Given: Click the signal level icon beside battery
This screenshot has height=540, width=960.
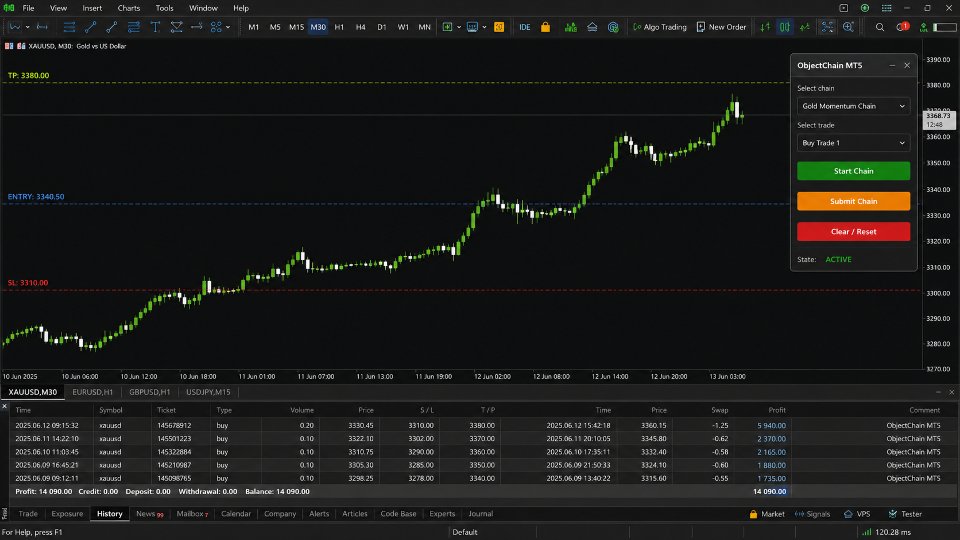Looking at the screenshot, I should pyautogui.click(x=923, y=27).
